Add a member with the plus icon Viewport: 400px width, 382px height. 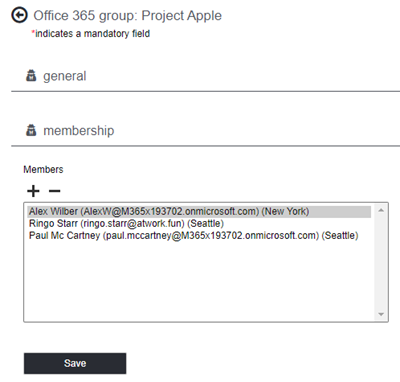(33, 191)
